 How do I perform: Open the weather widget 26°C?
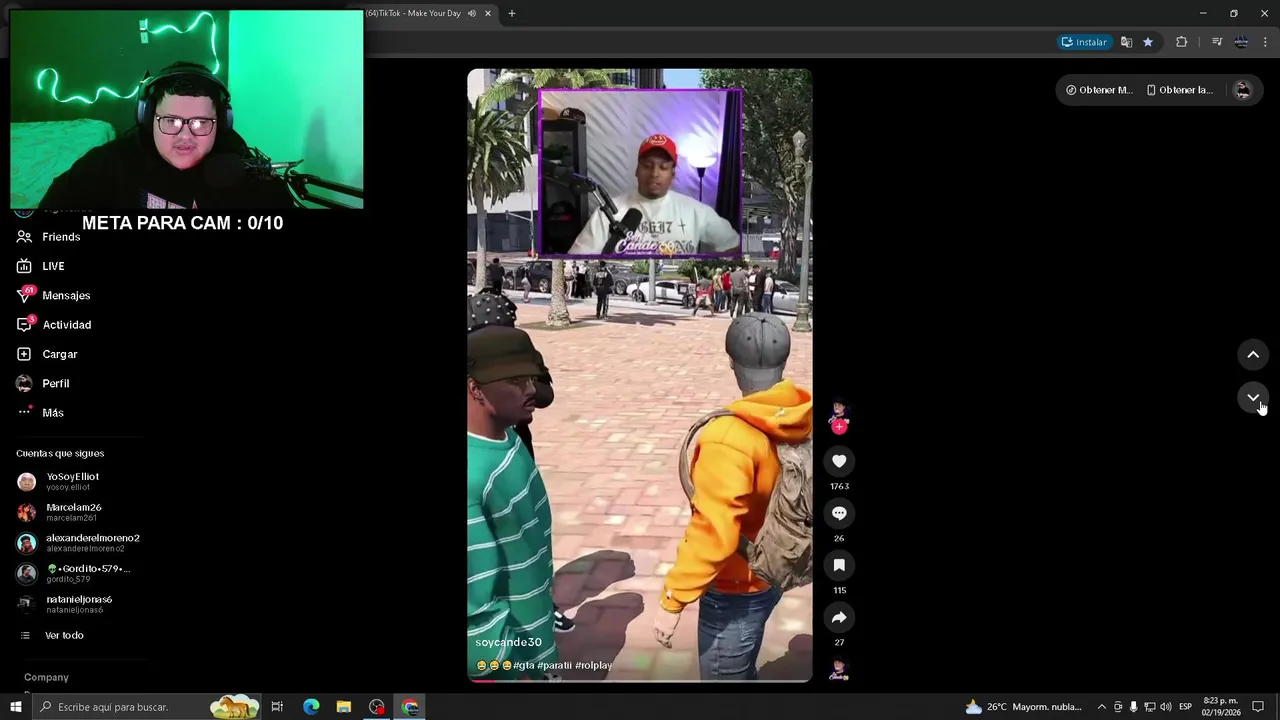pyautogui.click(x=1023, y=707)
